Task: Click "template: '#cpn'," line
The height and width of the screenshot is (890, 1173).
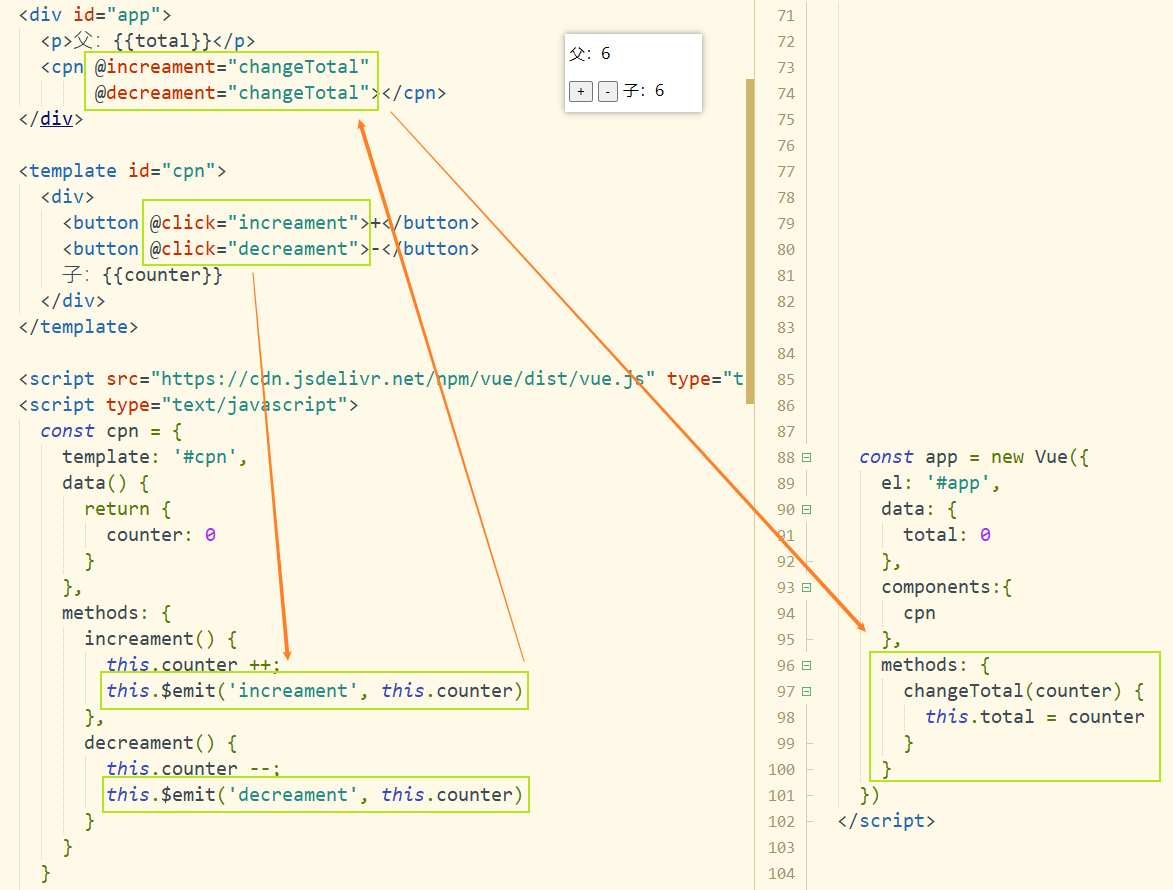Action: click(154, 457)
